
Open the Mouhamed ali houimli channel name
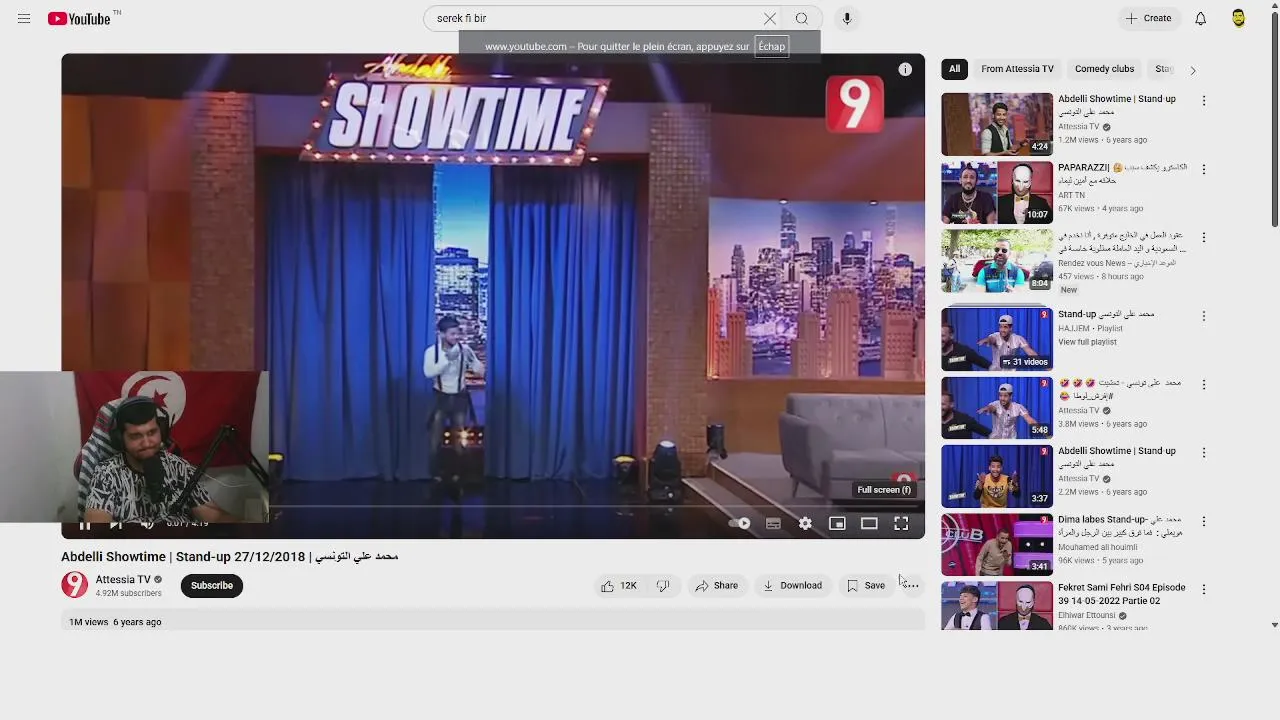(1099, 548)
